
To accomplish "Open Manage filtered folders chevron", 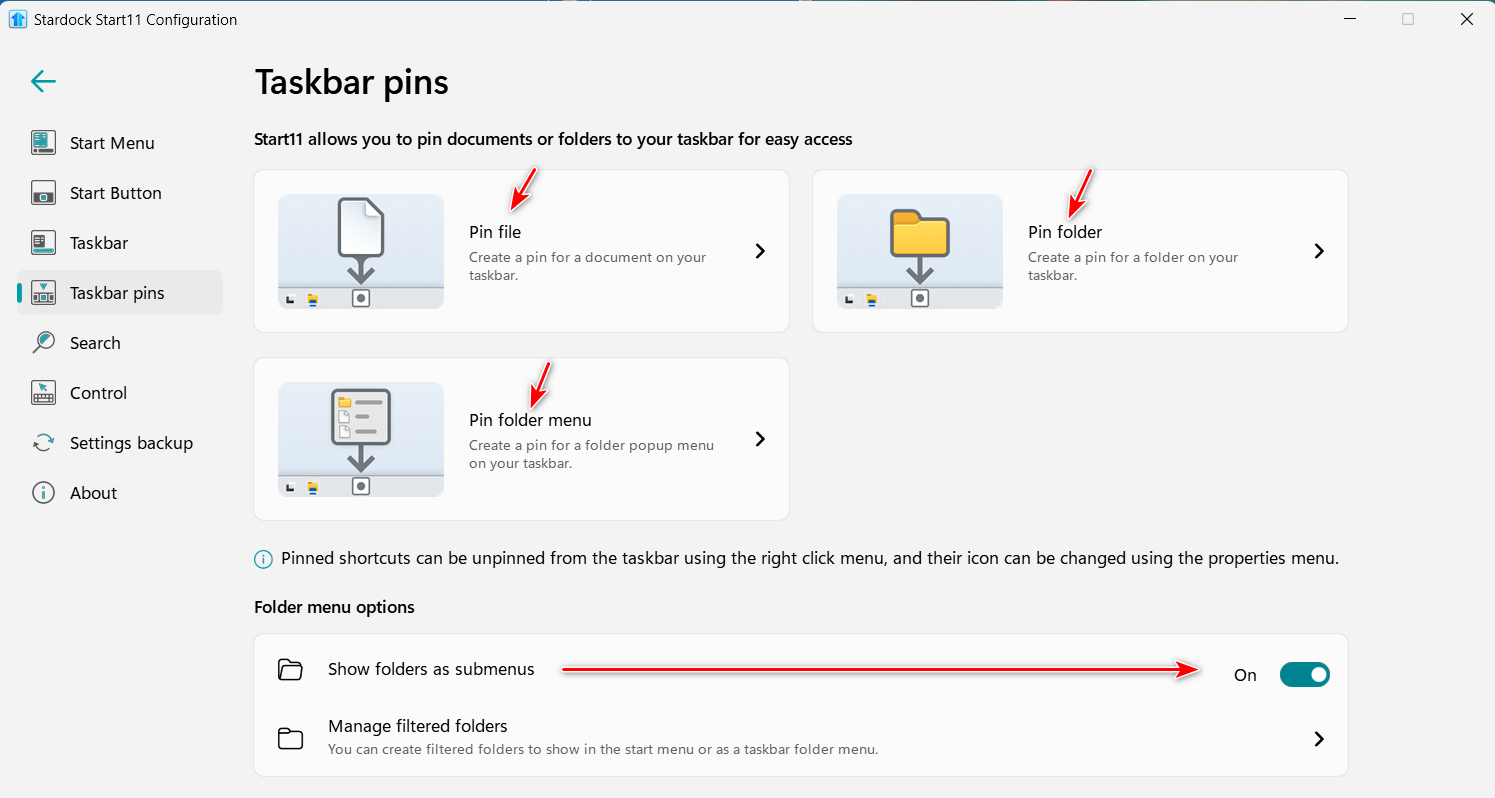I will 1319,739.
